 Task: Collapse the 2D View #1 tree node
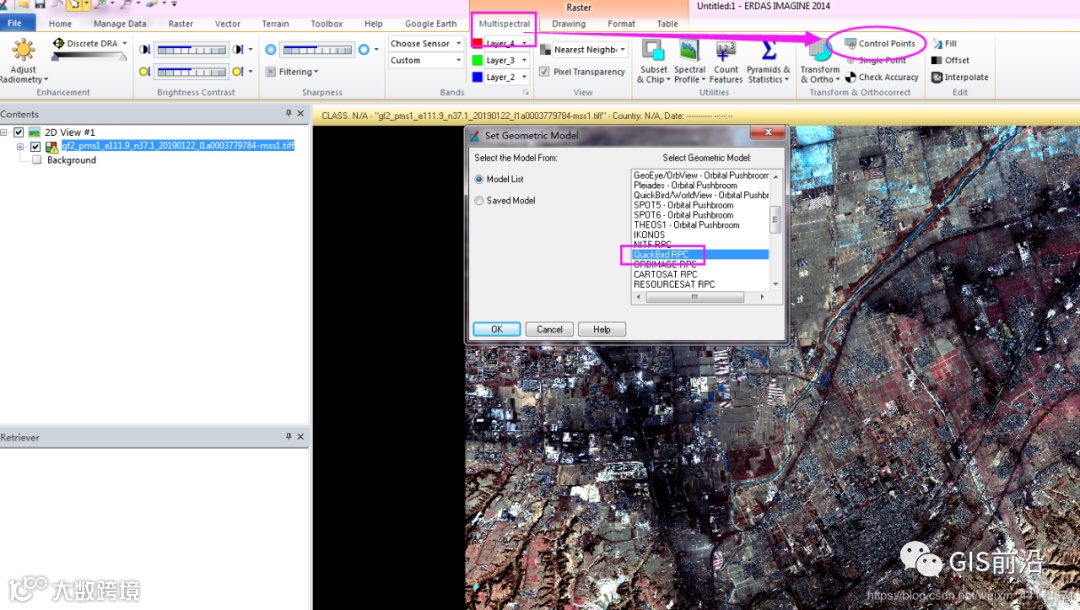4,132
